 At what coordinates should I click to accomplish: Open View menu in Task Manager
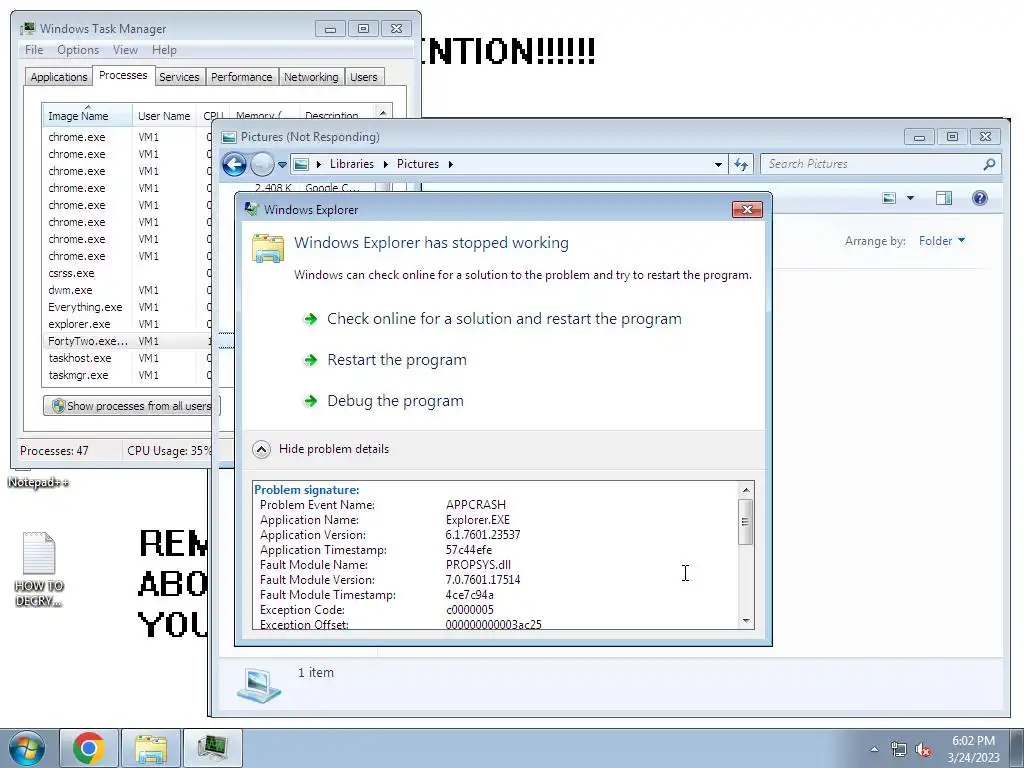click(x=125, y=50)
